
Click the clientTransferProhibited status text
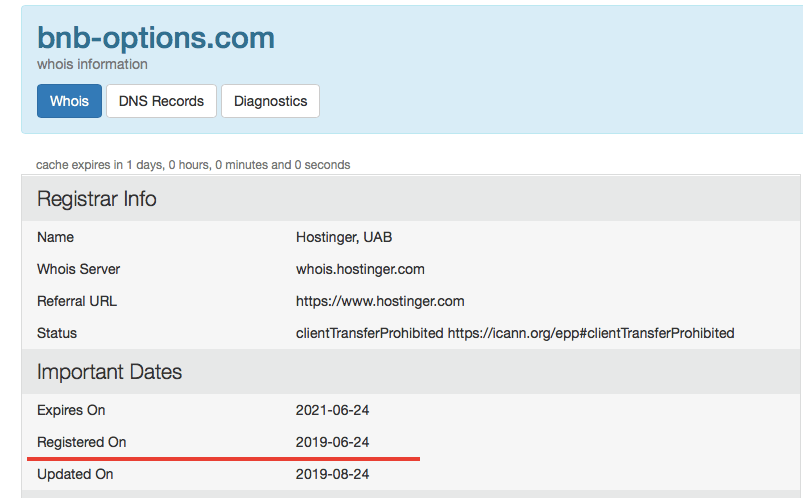[369, 333]
